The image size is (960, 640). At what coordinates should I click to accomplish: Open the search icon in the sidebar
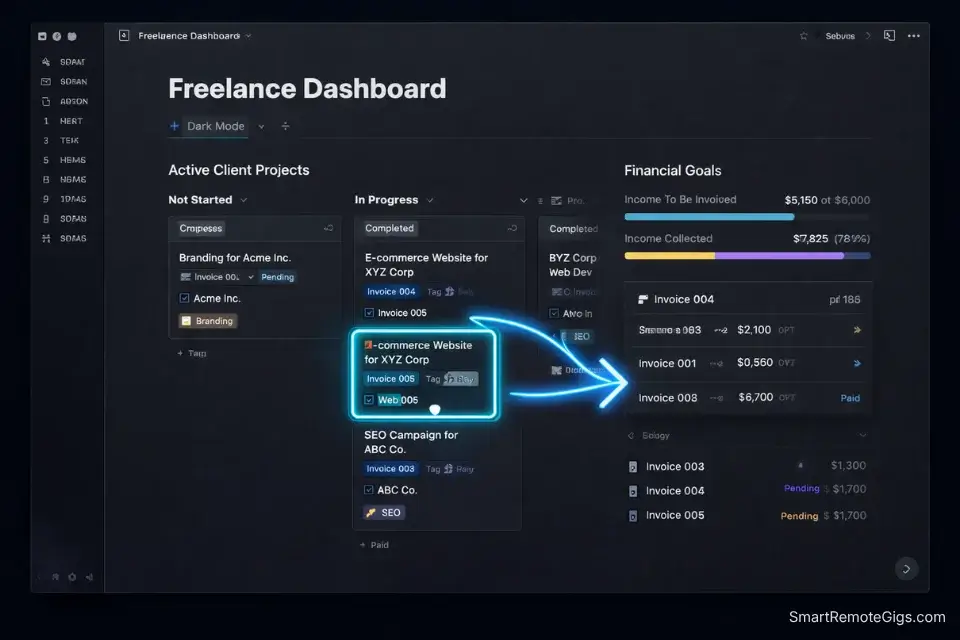pyautogui.click(x=47, y=61)
